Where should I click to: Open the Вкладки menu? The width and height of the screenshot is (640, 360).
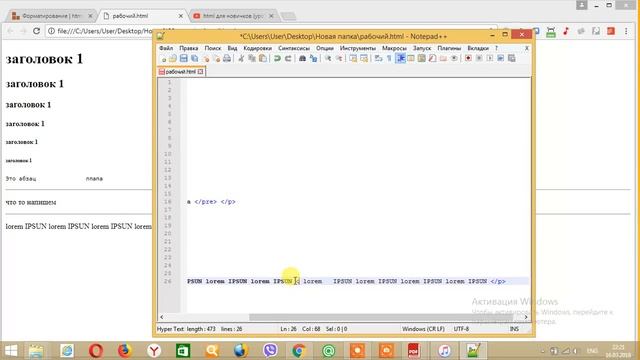[x=478, y=48]
